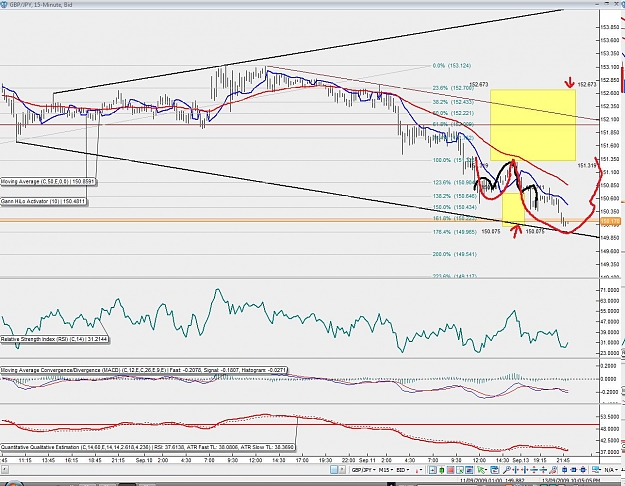Select the Moving Average indicator label
This screenshot has width=625, height=486.
click(x=48, y=182)
